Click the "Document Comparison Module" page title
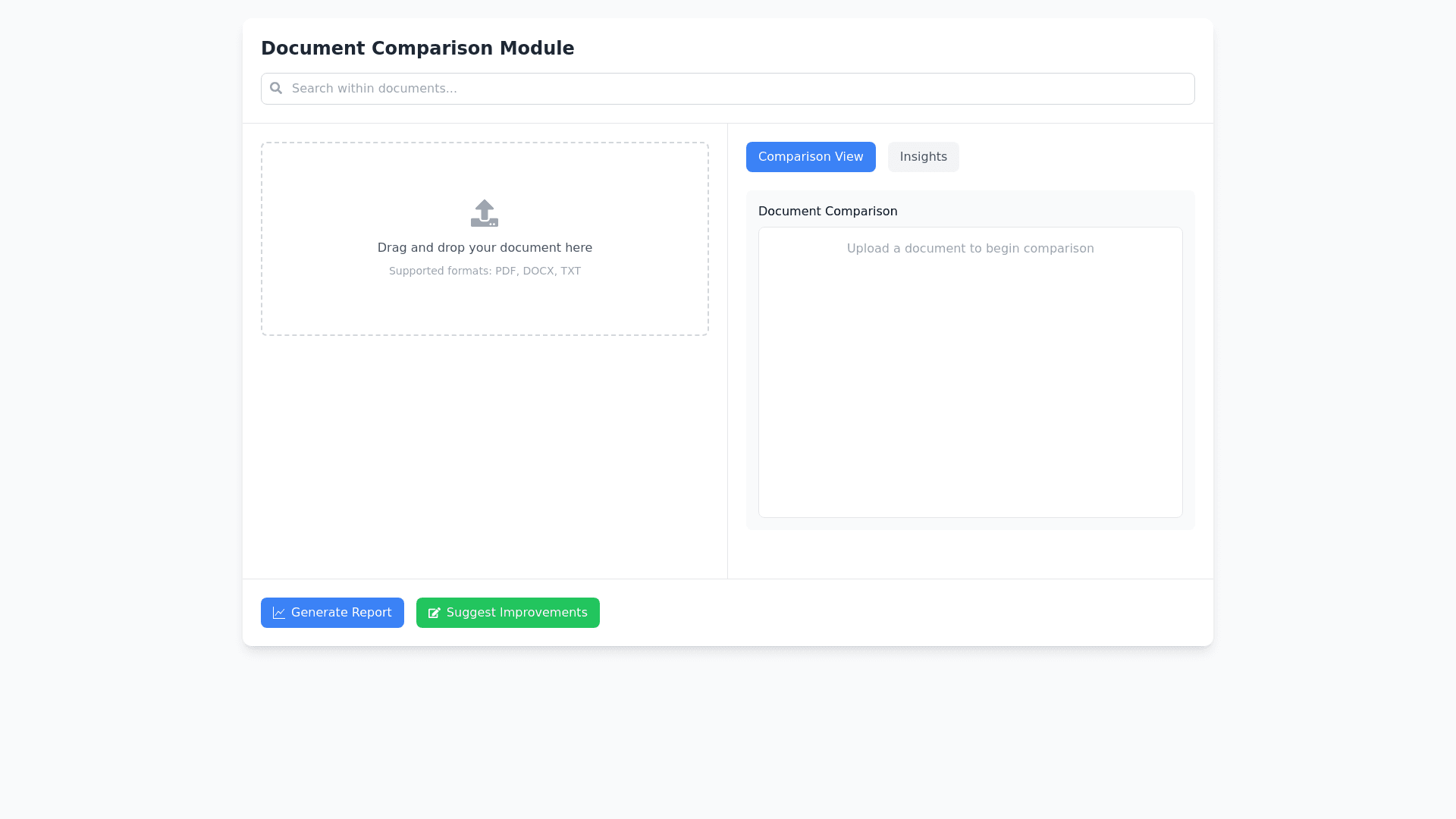This screenshot has height=819, width=1456. tap(417, 49)
